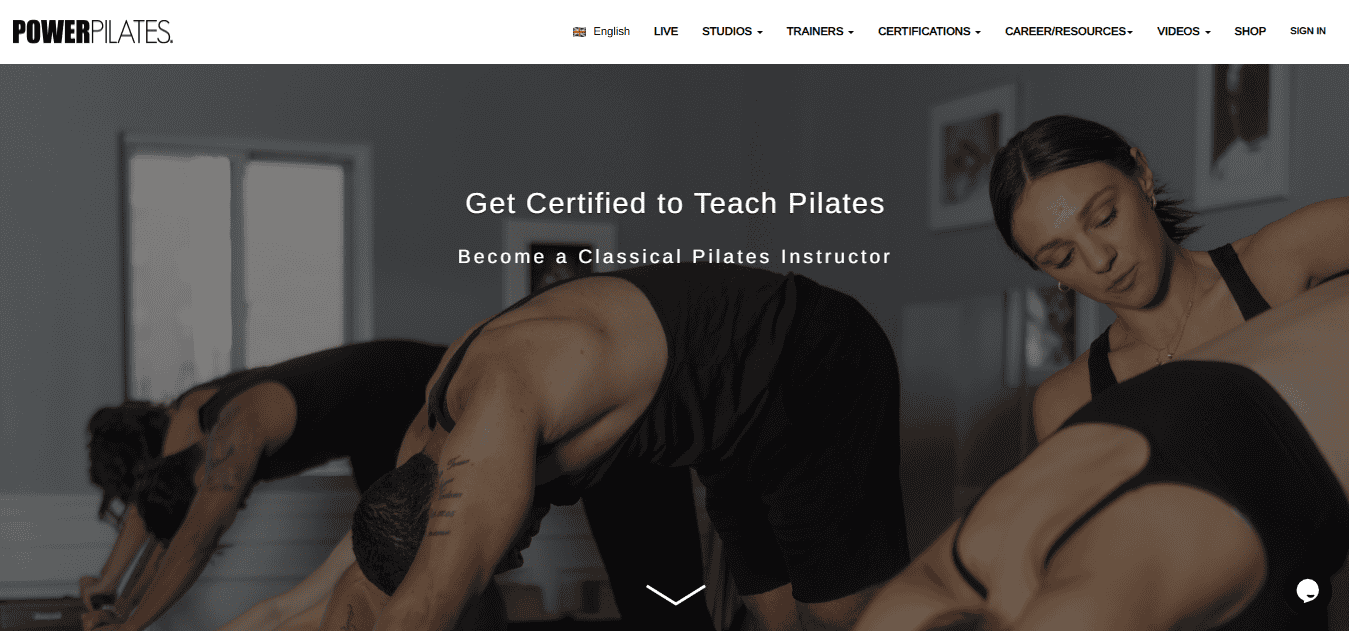Click the heading Get Certified to Teach Pilates
Image resolution: width=1349 pixels, height=631 pixels.
click(x=675, y=203)
